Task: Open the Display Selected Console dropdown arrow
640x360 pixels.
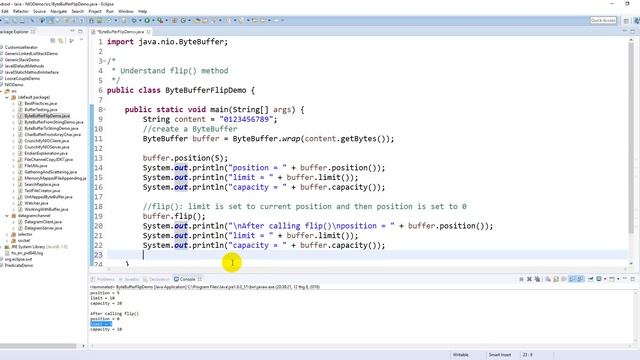Action: point(605,279)
